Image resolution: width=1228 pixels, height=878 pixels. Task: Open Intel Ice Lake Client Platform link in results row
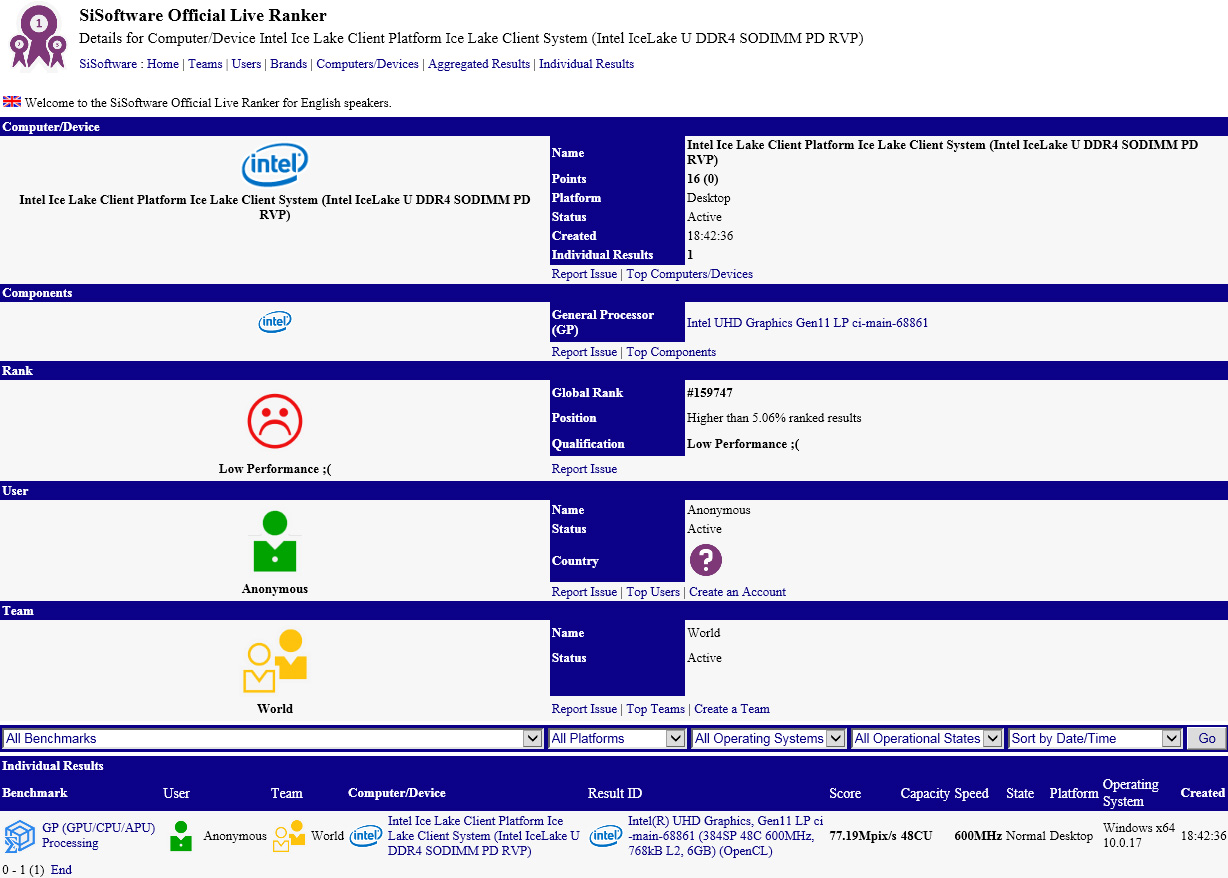coord(483,836)
